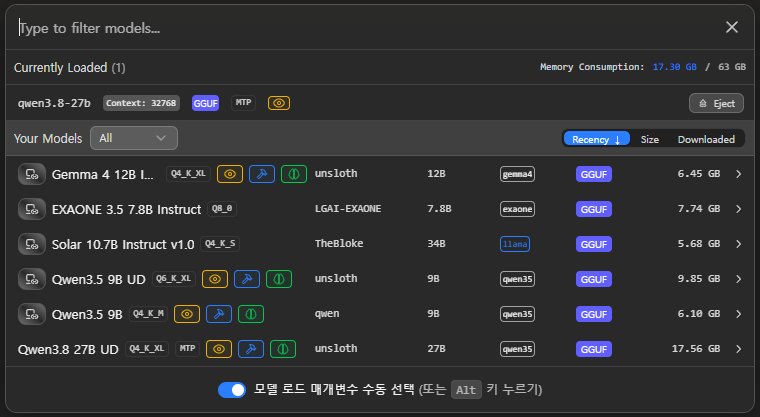
Task: Click vision eye icon on Gemma 4 12B row
Action: click(x=230, y=174)
